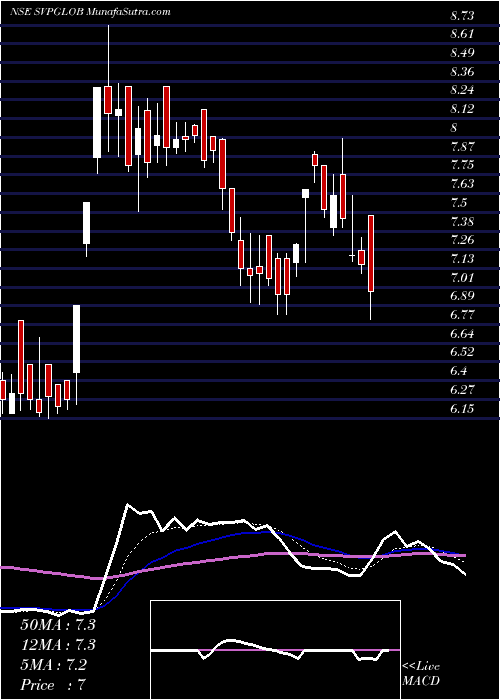
Task: Click the 8.73 price axis label
Action: (x=462, y=16)
